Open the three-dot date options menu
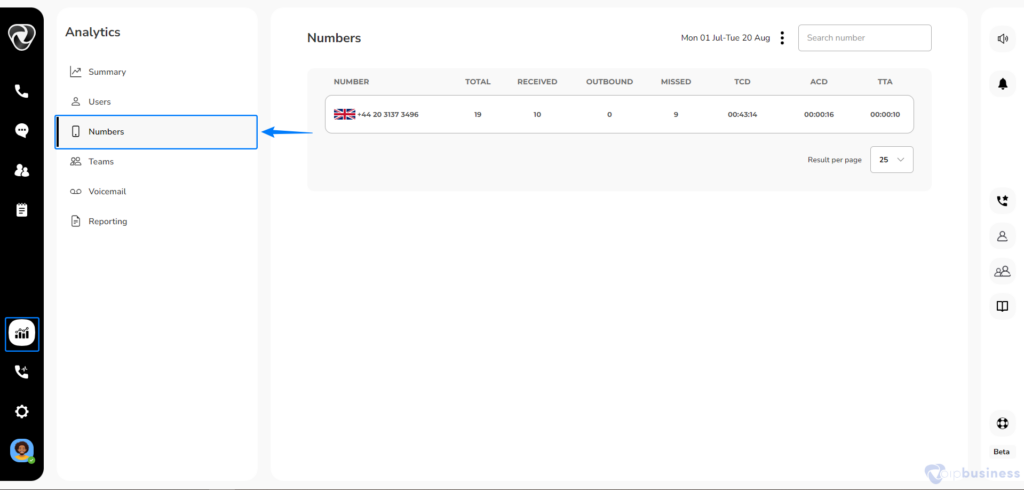 click(782, 38)
